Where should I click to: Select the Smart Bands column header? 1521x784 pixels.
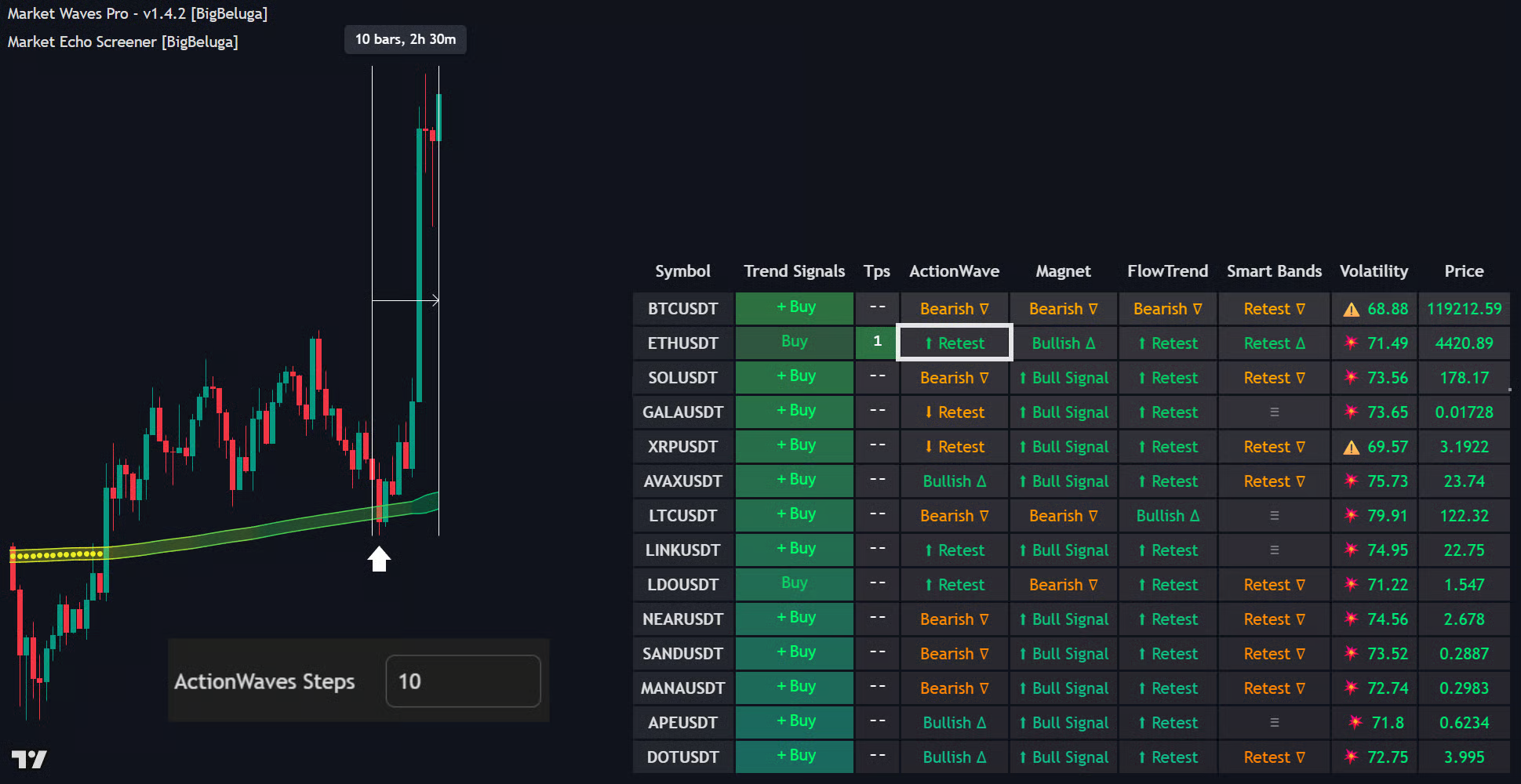pyautogui.click(x=1274, y=271)
